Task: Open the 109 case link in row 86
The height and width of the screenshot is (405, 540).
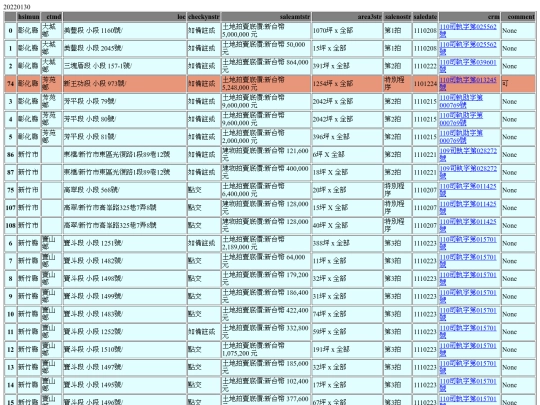Action: coord(468,155)
